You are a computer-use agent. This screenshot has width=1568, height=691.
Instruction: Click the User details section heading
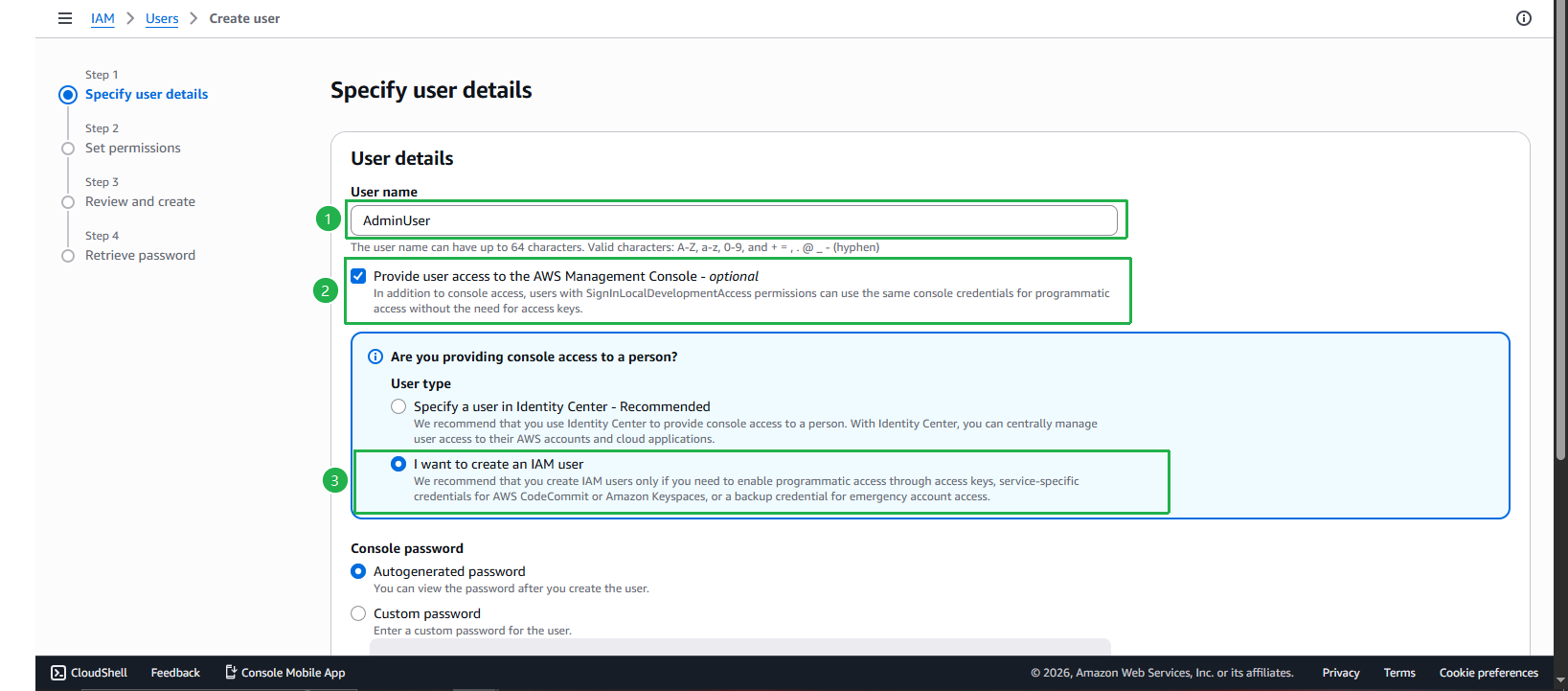402,158
